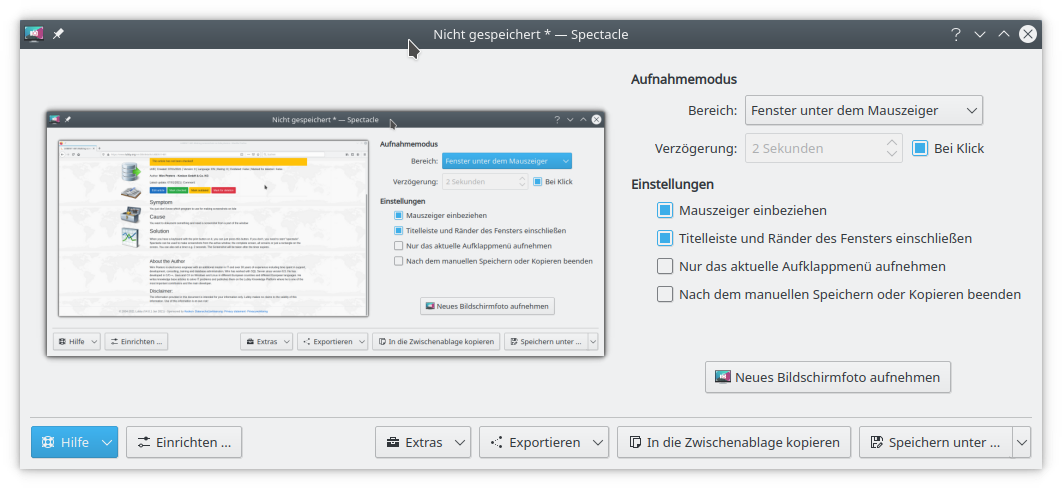The height and width of the screenshot is (489, 1062).
Task: Minimize the Spectacle window with the down chevron
Action: pos(979,34)
